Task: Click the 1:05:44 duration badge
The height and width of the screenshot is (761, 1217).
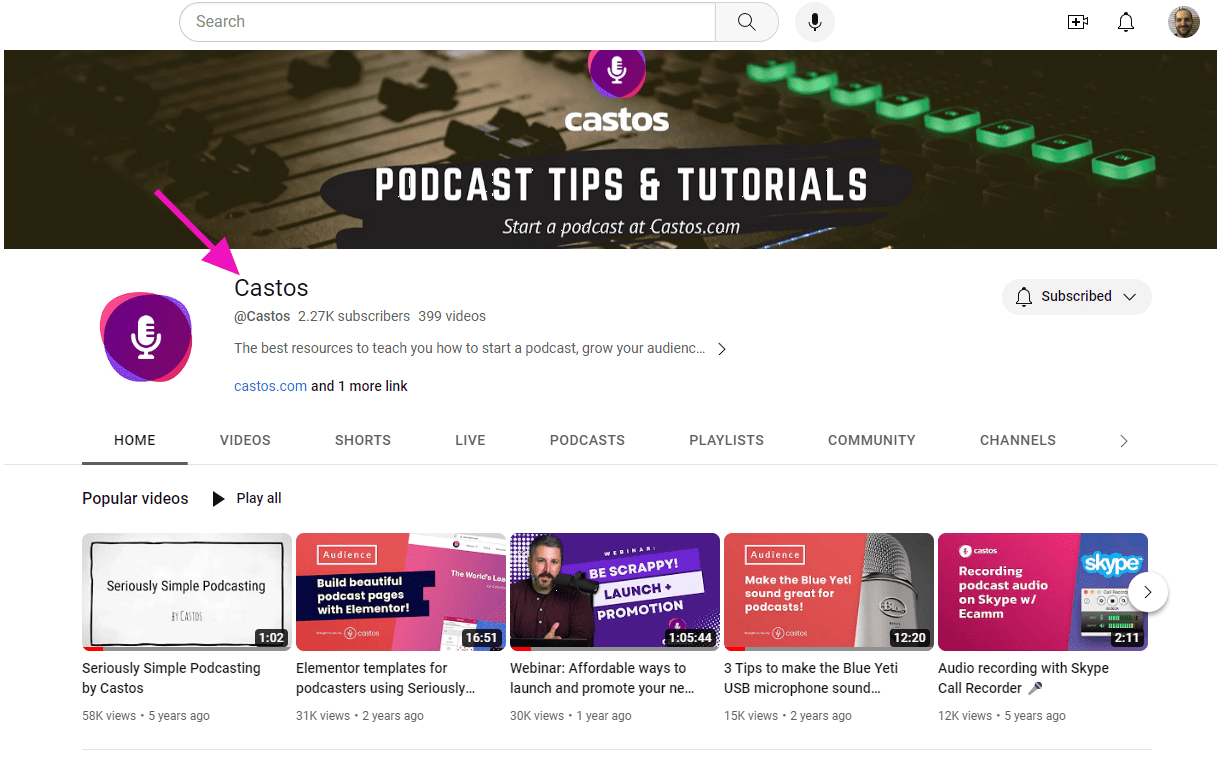Action: tap(691, 637)
